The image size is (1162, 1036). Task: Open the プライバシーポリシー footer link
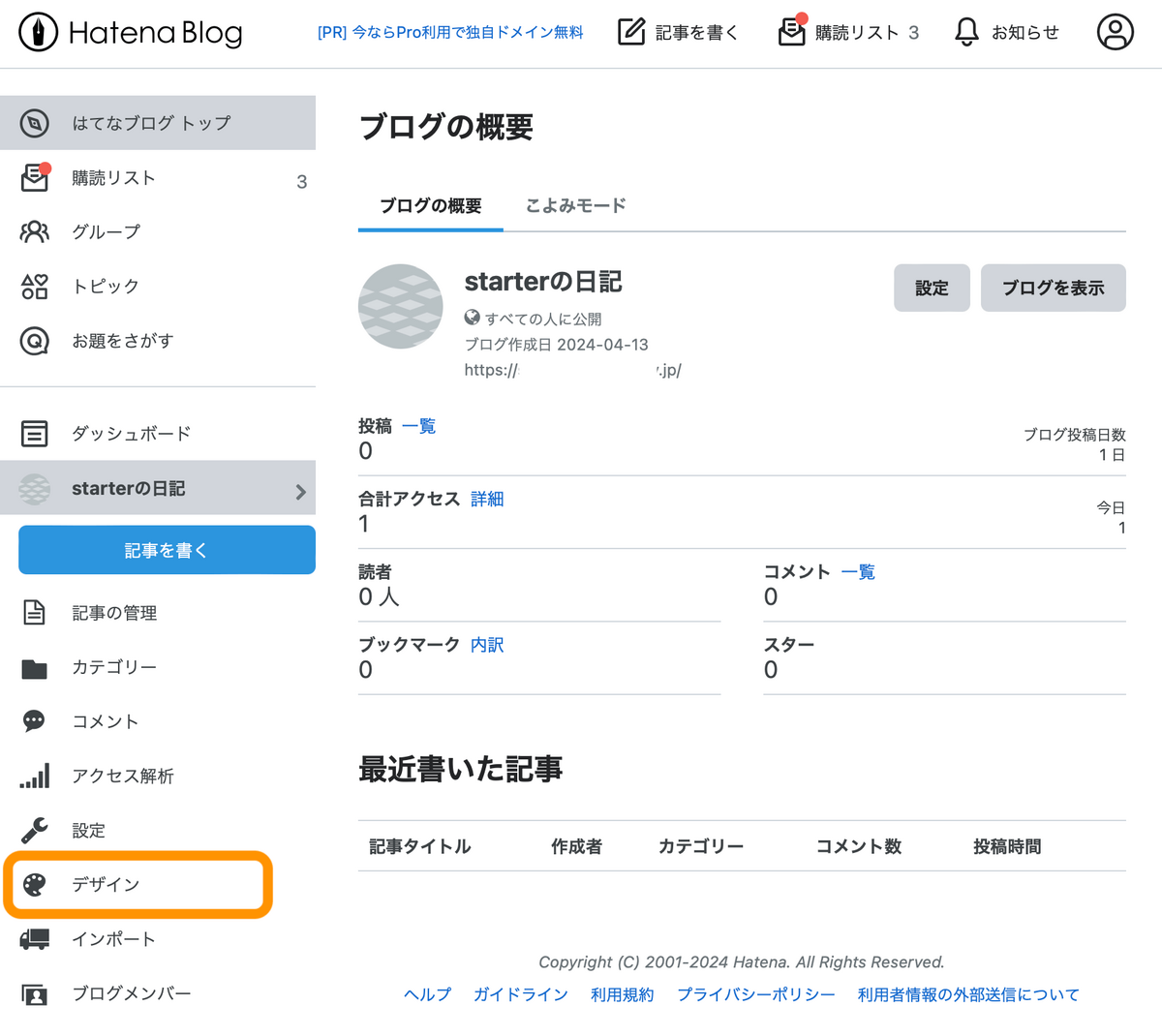pos(755,994)
